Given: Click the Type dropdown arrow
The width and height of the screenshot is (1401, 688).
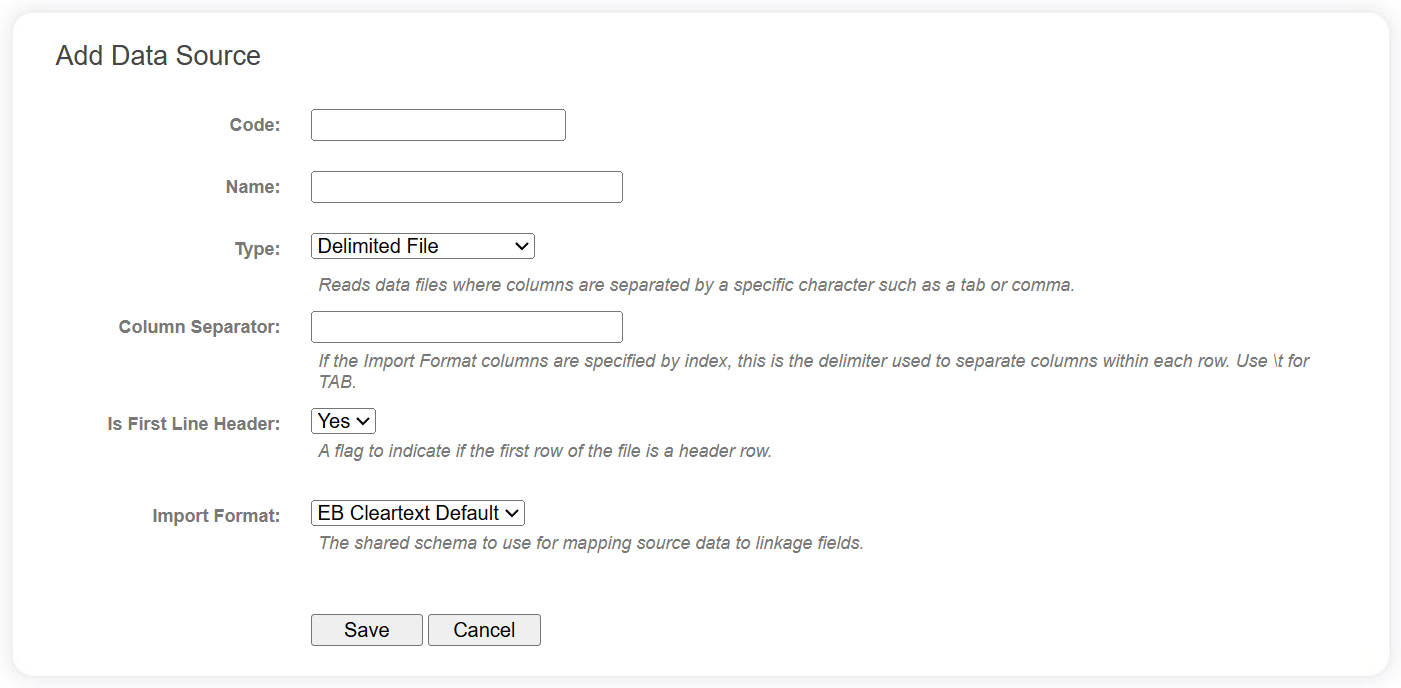Looking at the screenshot, I should coord(521,245).
